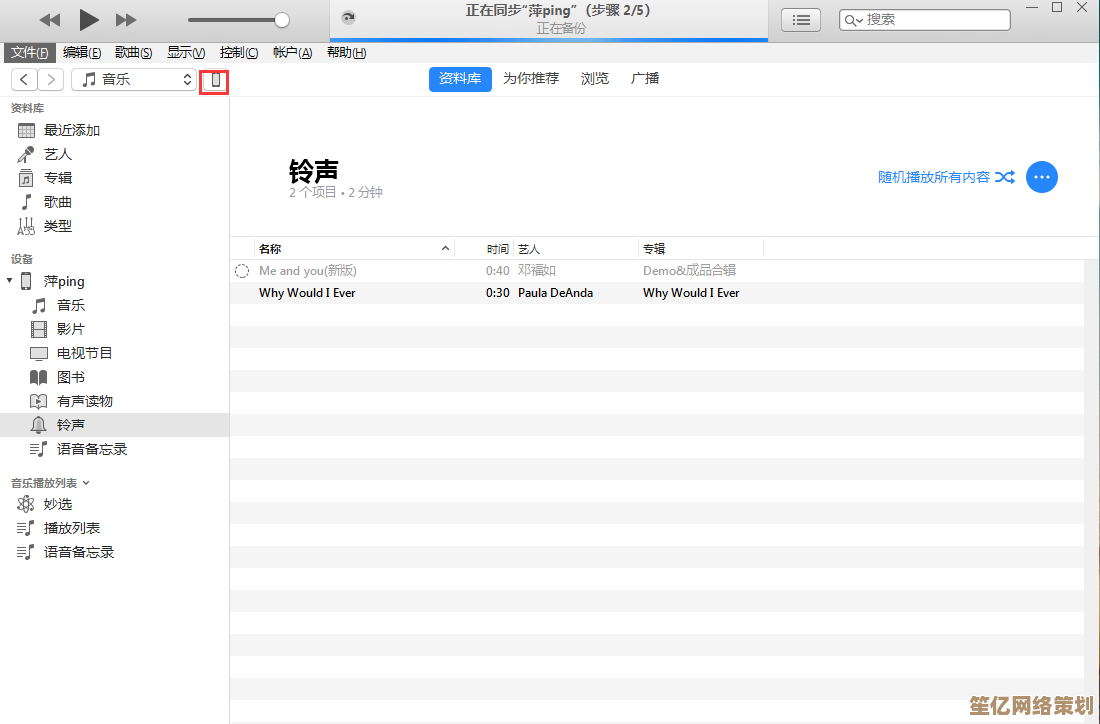
Task: Click the rewind previous track icon
Action: tap(49, 20)
